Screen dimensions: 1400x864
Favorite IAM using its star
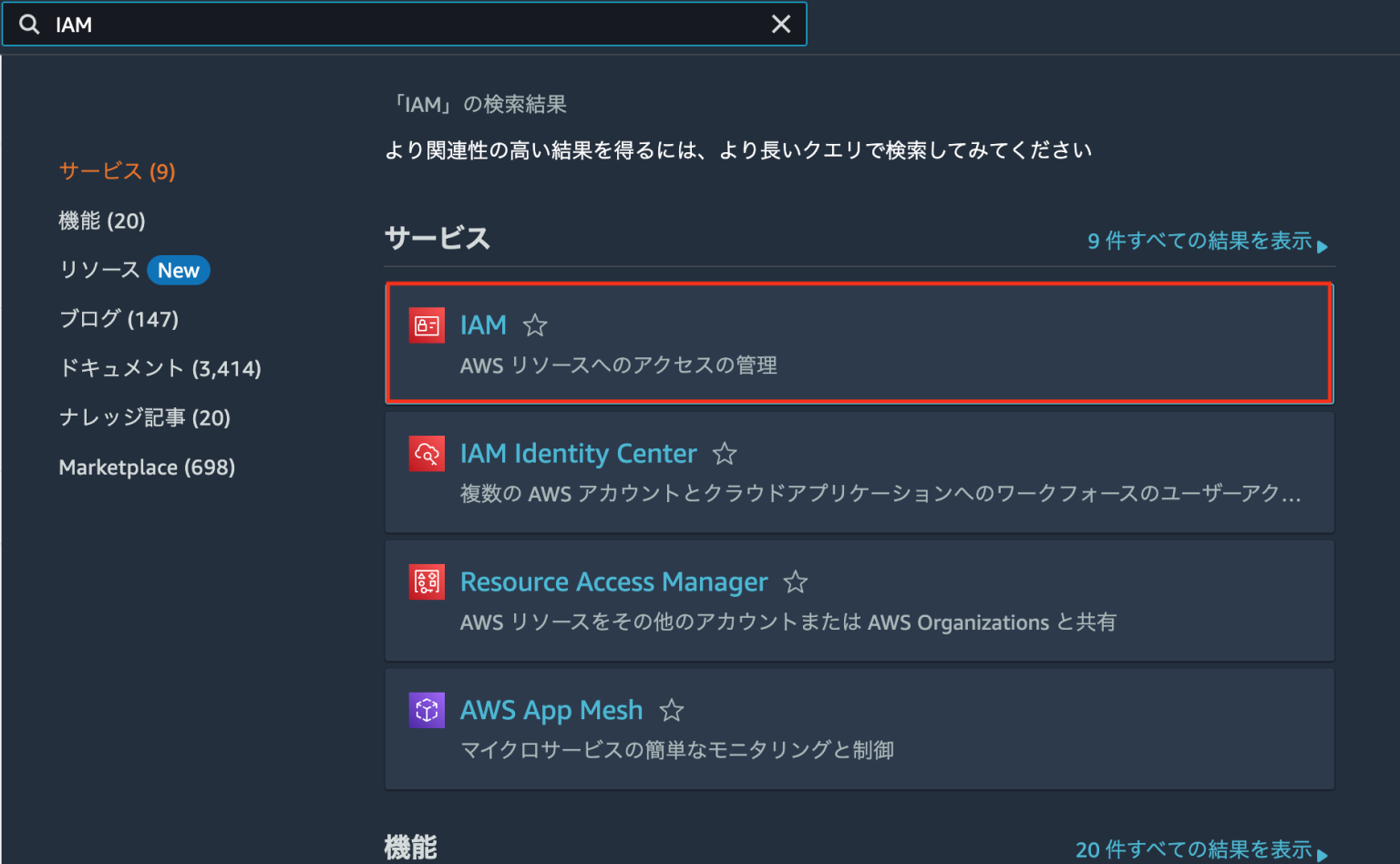click(x=534, y=325)
